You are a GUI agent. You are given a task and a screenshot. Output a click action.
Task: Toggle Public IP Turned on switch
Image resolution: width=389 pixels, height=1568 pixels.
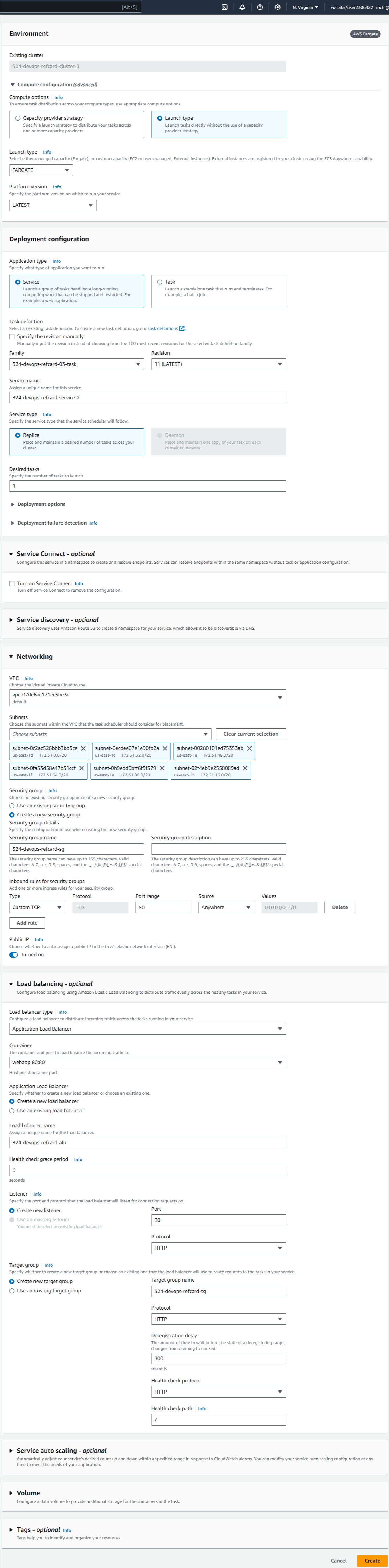click(x=13, y=954)
